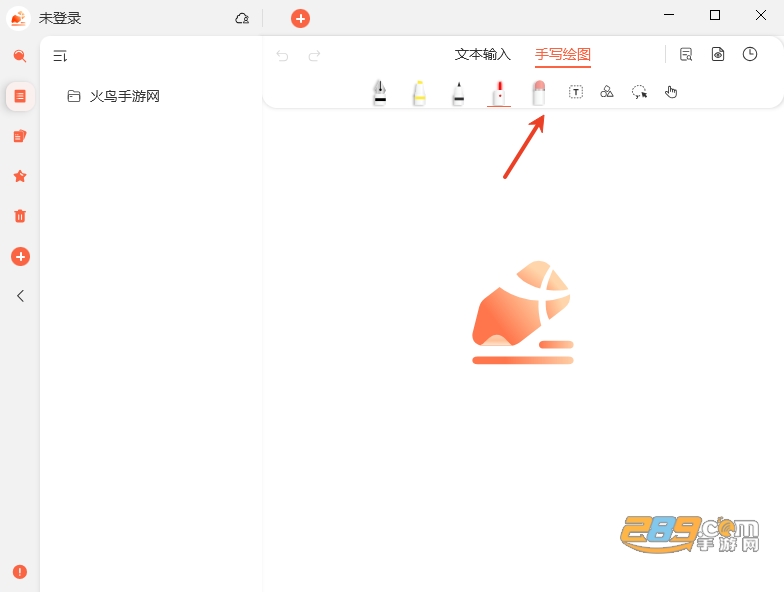This screenshot has height=592, width=784.
Task: Click the 未登录 login label
Action: 60,18
